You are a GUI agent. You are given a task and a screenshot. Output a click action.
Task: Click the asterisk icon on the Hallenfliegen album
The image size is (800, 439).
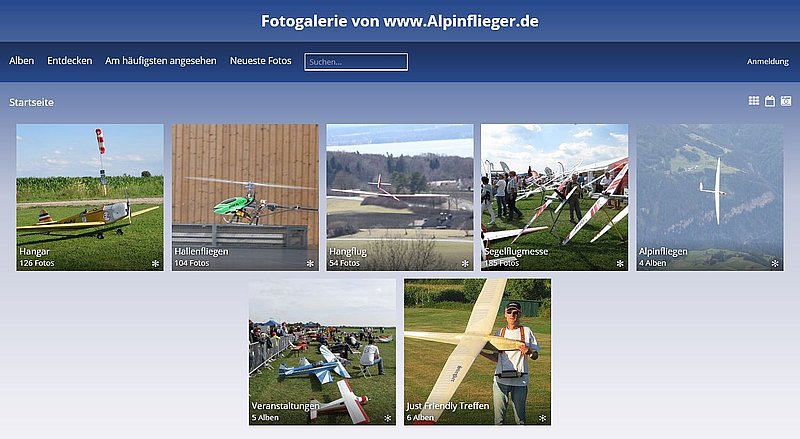coord(310,263)
